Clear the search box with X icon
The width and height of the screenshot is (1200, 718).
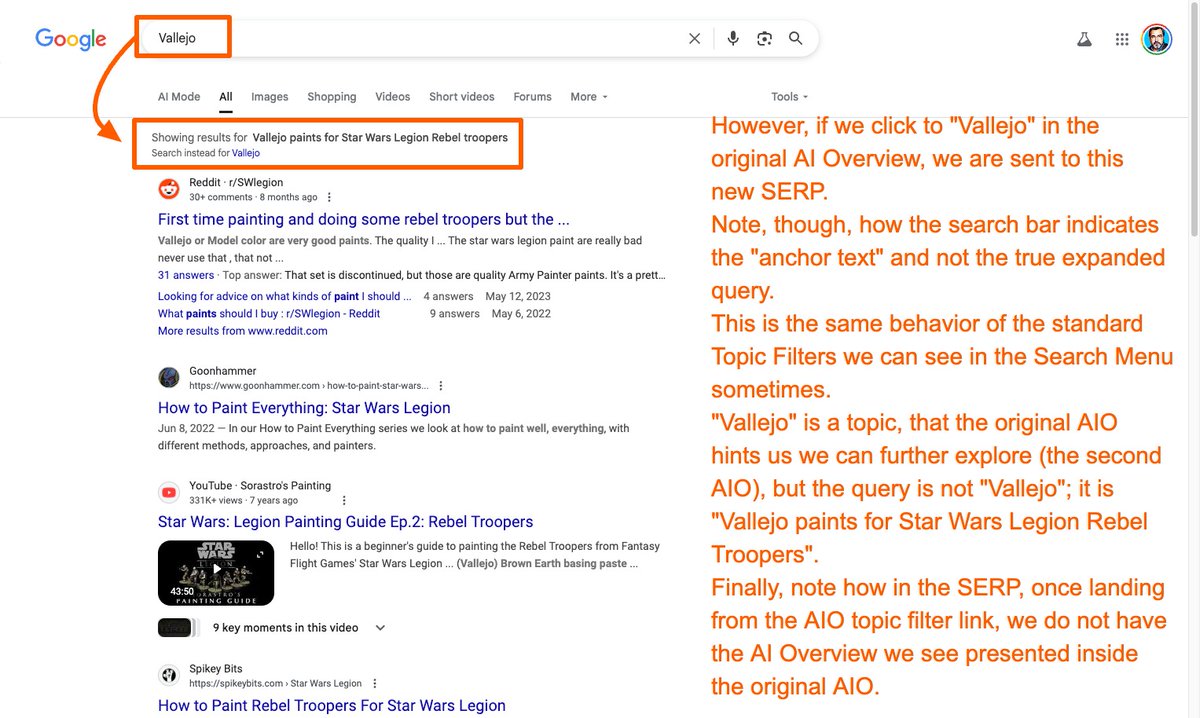click(695, 38)
